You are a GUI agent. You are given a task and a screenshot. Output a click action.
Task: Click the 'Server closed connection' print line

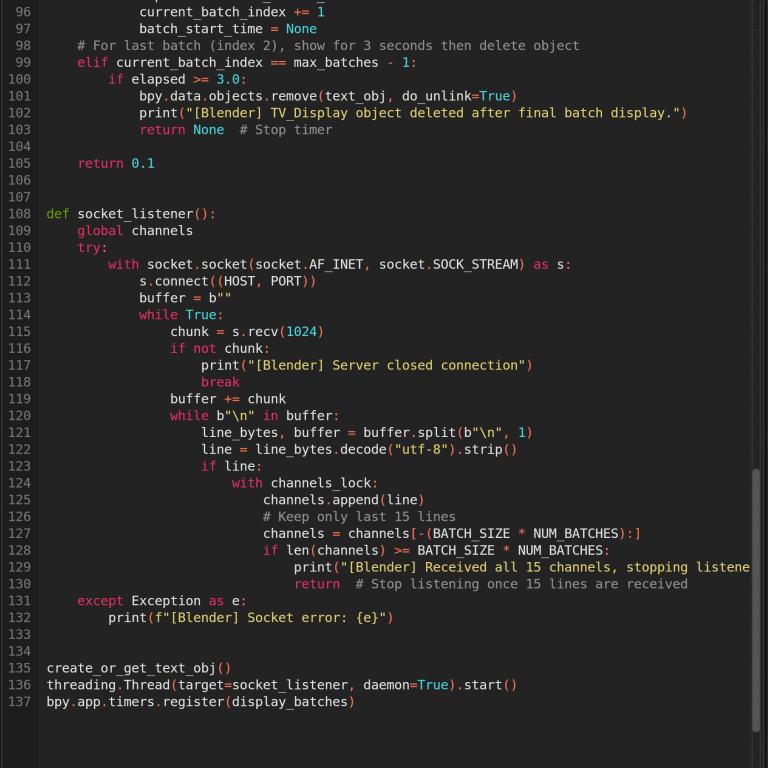[x=366, y=365]
